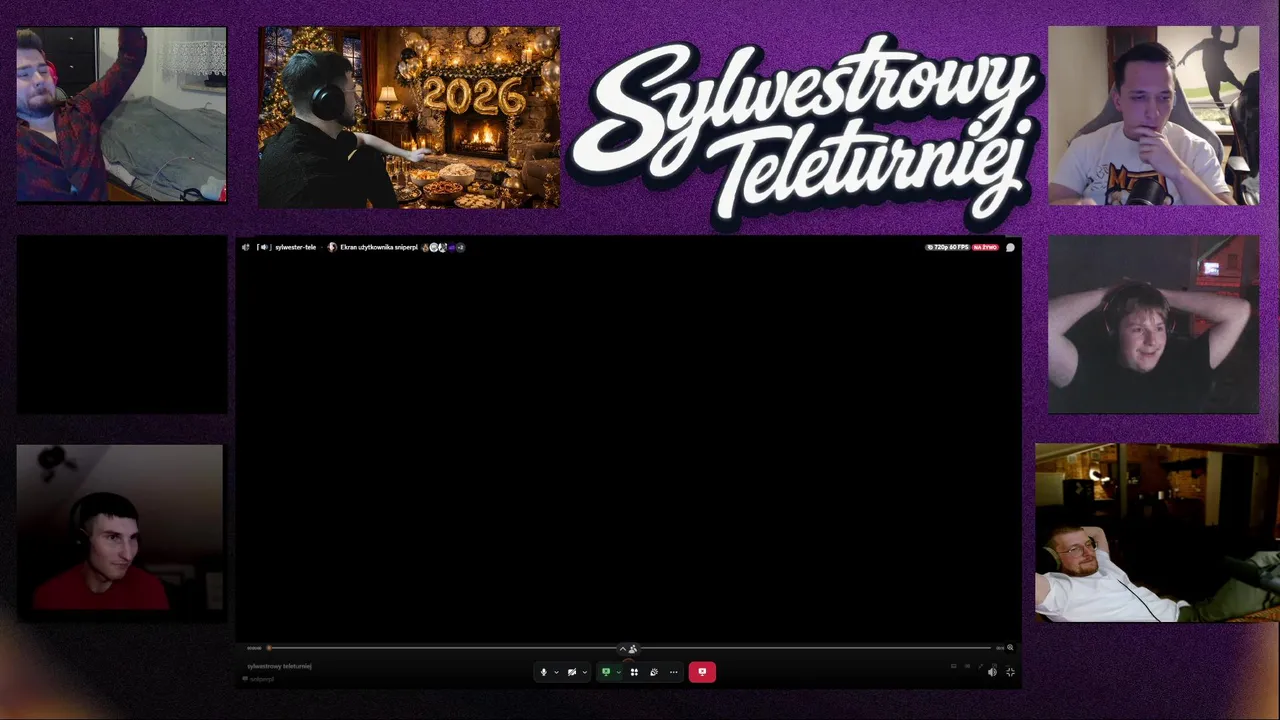1280x720 pixels.
Task: Select the webcam of man holding mug
Action: [1153, 115]
